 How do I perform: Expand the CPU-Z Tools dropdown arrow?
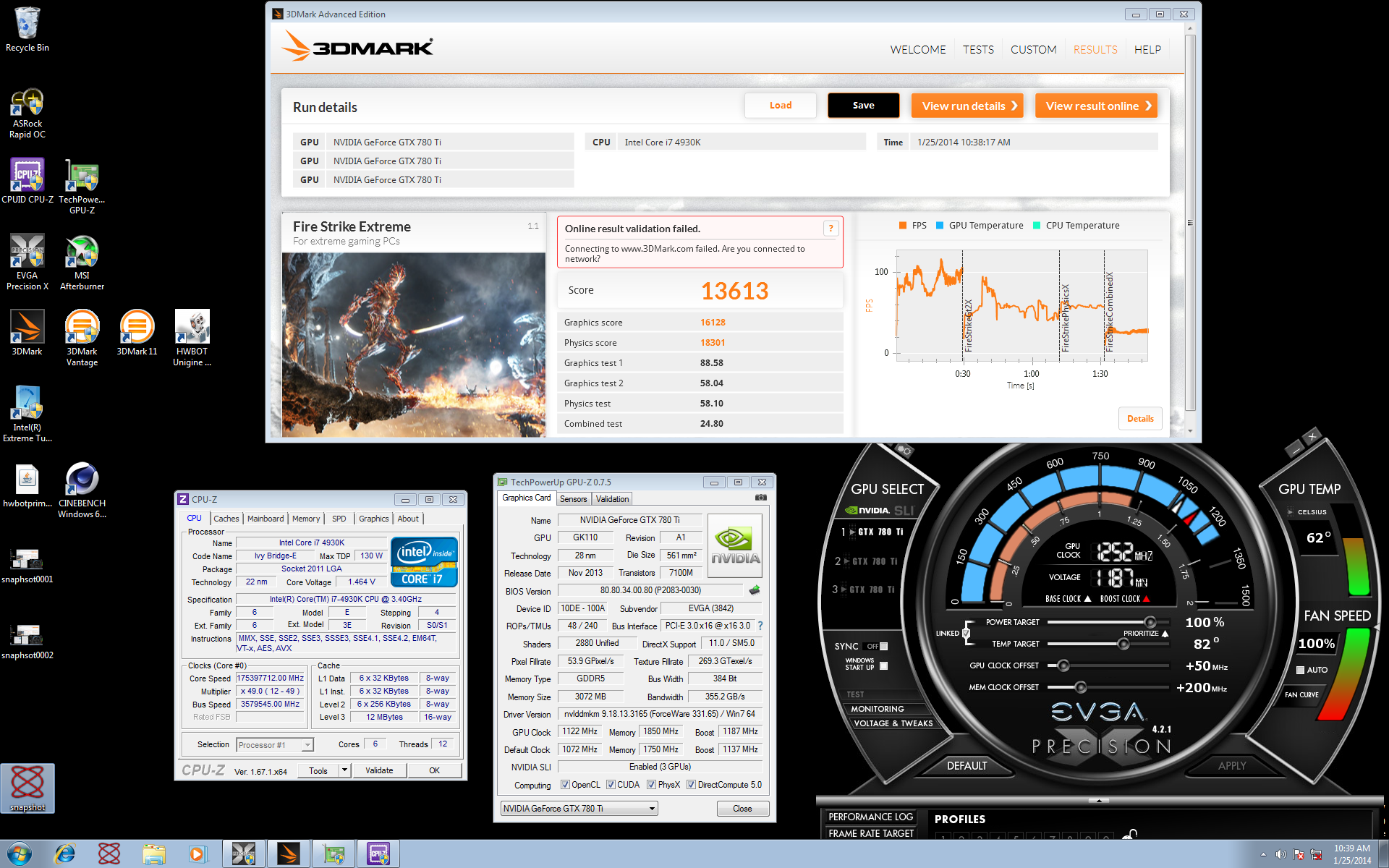tap(344, 770)
